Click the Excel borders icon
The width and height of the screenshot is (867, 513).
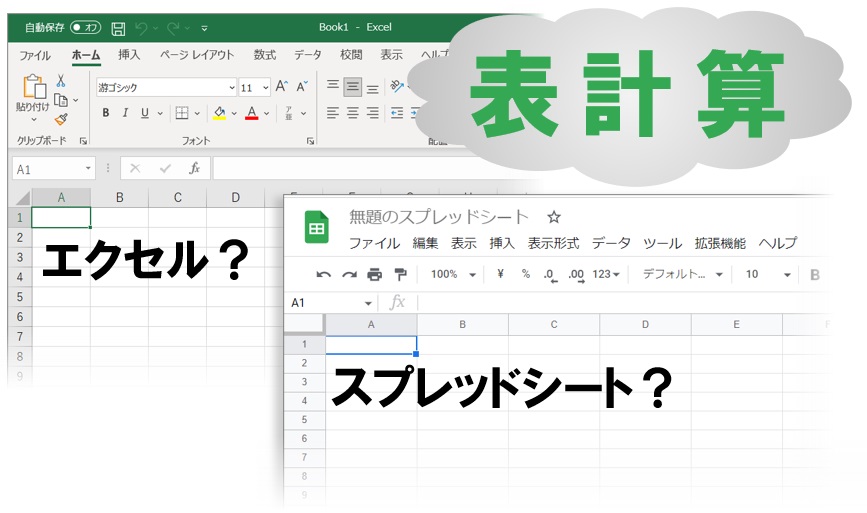tap(182, 113)
